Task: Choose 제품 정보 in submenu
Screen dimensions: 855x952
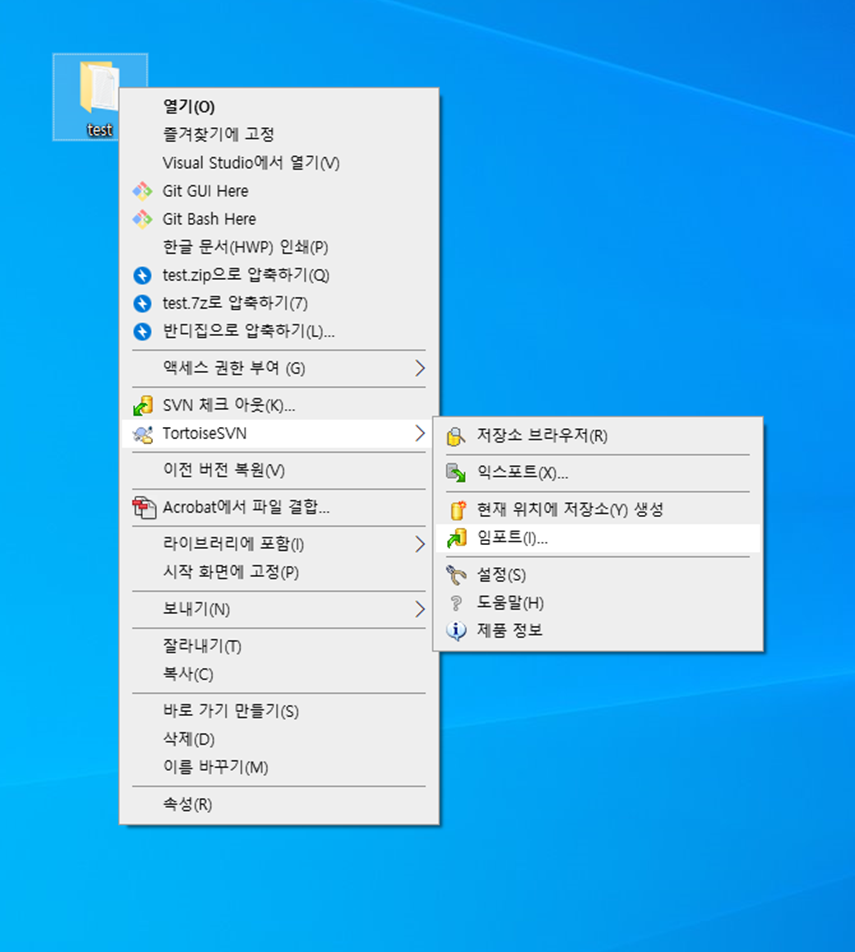Action: point(598,631)
